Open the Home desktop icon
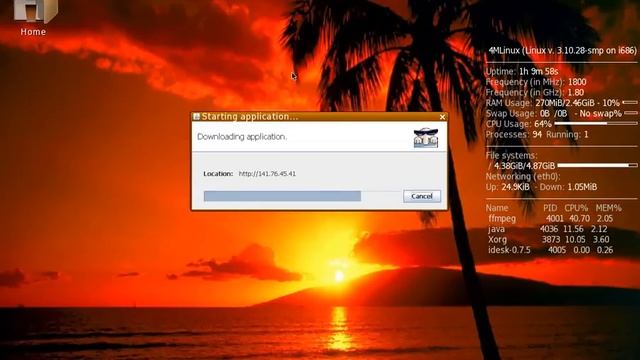The height and width of the screenshot is (360, 640). pyautogui.click(x=33, y=16)
